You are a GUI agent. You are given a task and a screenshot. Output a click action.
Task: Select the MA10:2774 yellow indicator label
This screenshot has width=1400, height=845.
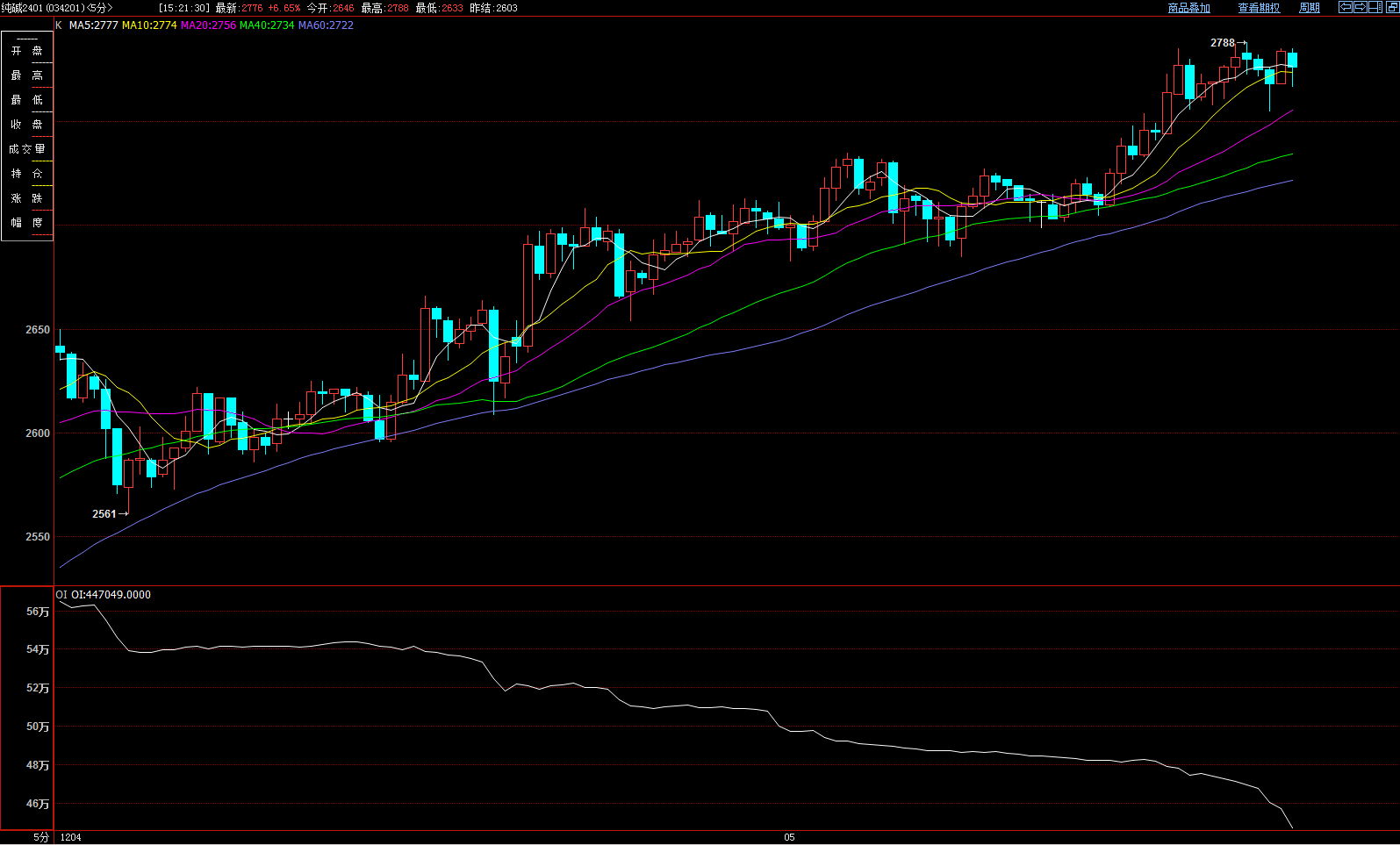(x=149, y=25)
